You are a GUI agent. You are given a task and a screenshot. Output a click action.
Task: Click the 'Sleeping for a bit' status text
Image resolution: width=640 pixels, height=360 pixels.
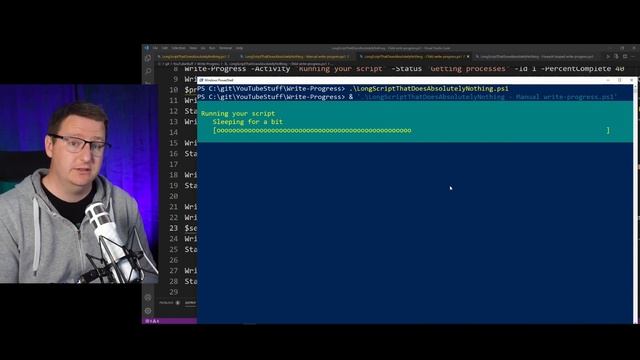tap(247, 122)
